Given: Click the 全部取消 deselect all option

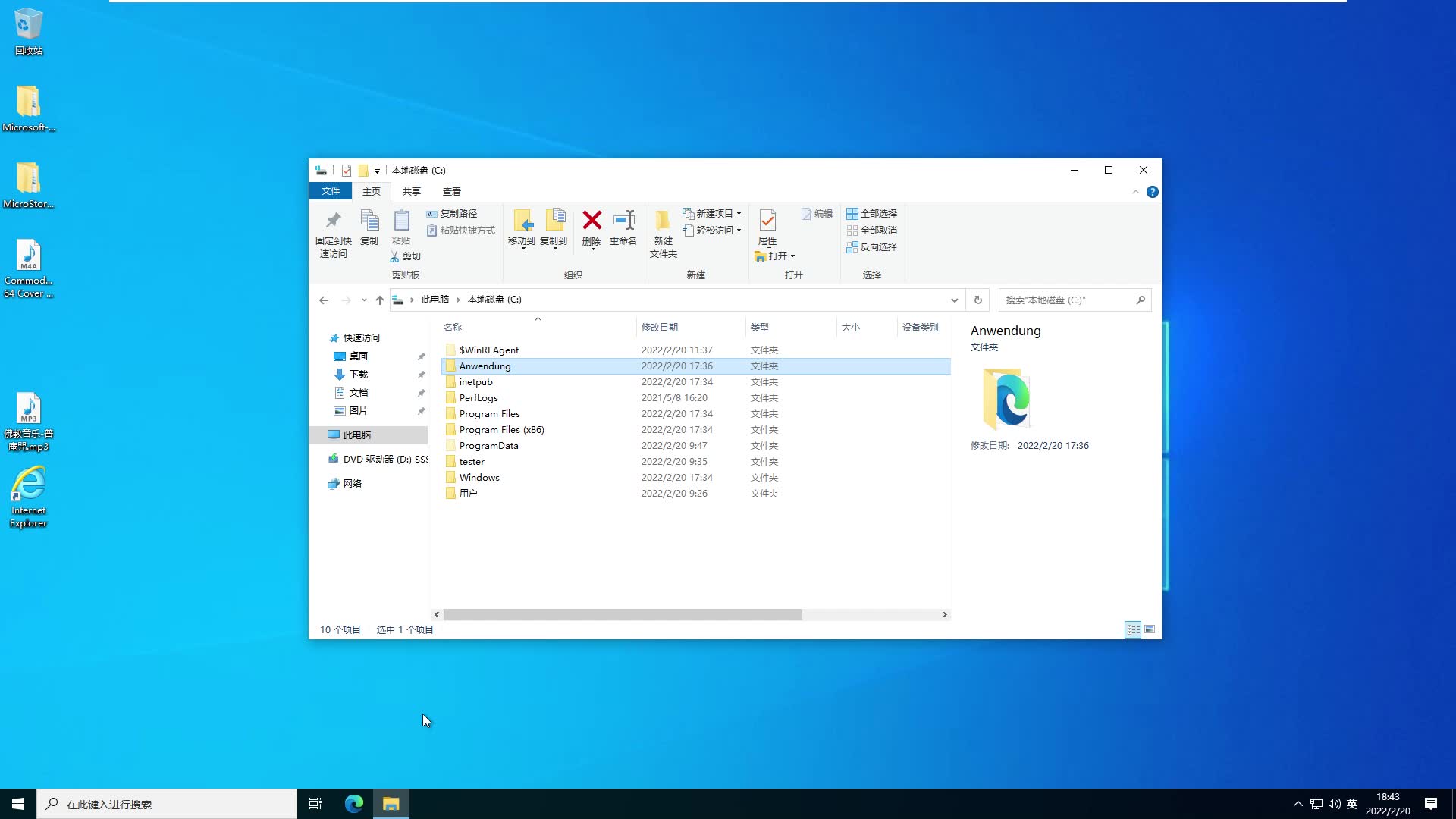Looking at the screenshot, I should [871, 230].
